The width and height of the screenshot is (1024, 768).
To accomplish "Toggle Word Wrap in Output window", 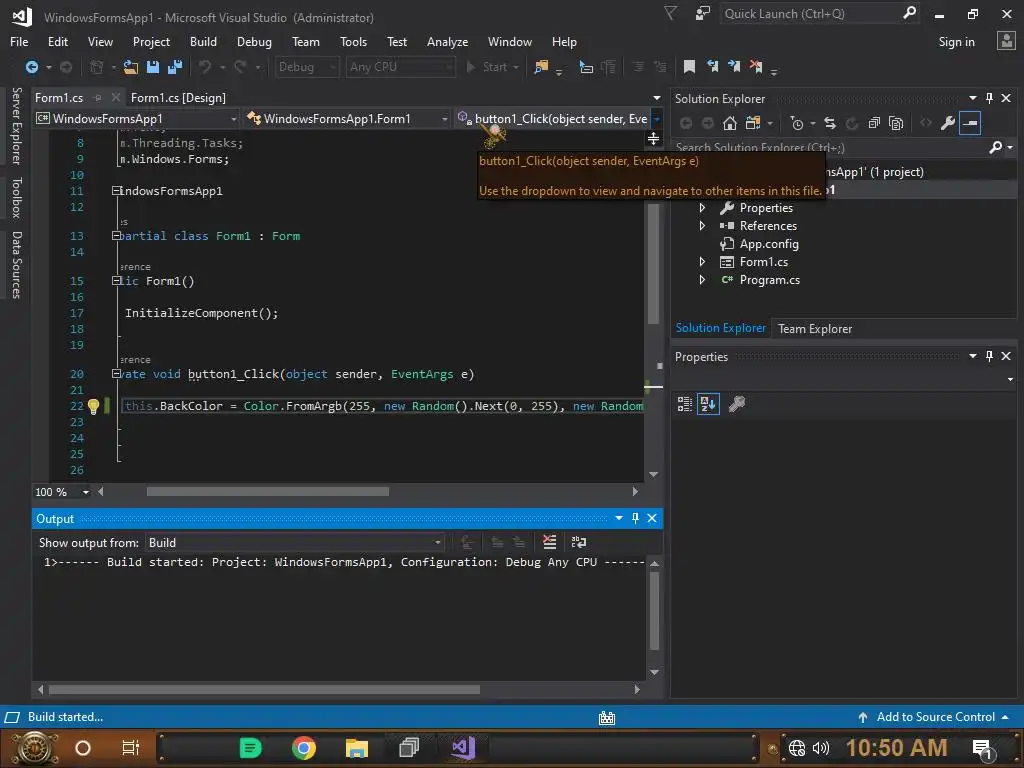I will pyautogui.click(x=579, y=542).
